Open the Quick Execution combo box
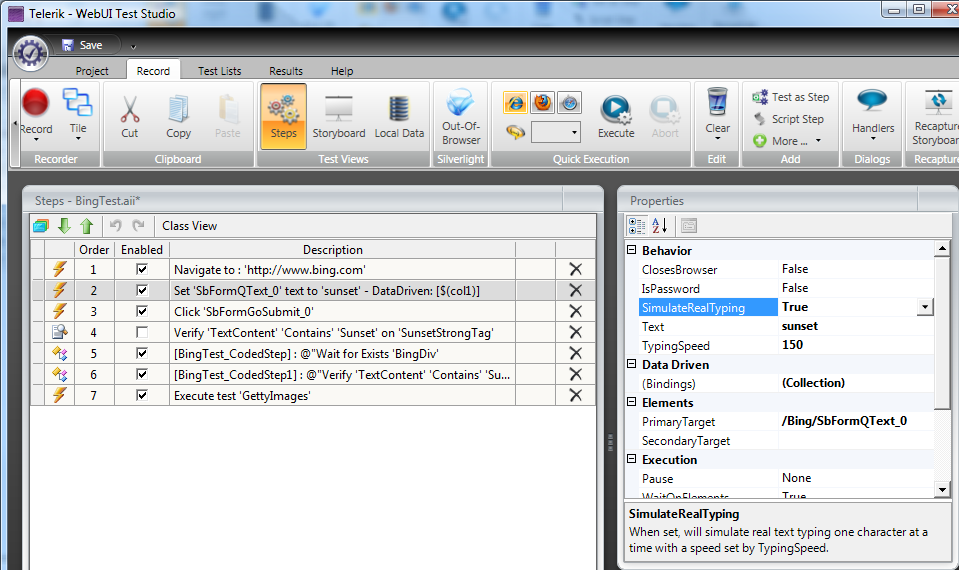The width and height of the screenshot is (959, 570). (555, 132)
